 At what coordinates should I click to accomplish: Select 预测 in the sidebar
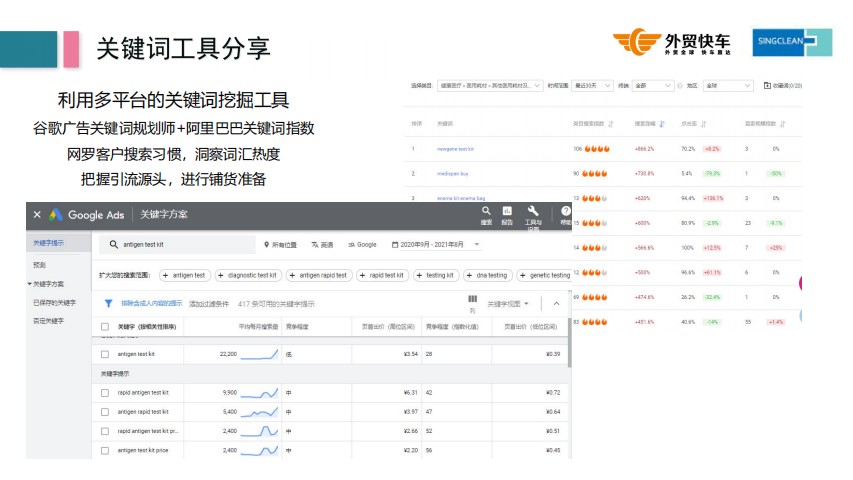[x=39, y=265]
